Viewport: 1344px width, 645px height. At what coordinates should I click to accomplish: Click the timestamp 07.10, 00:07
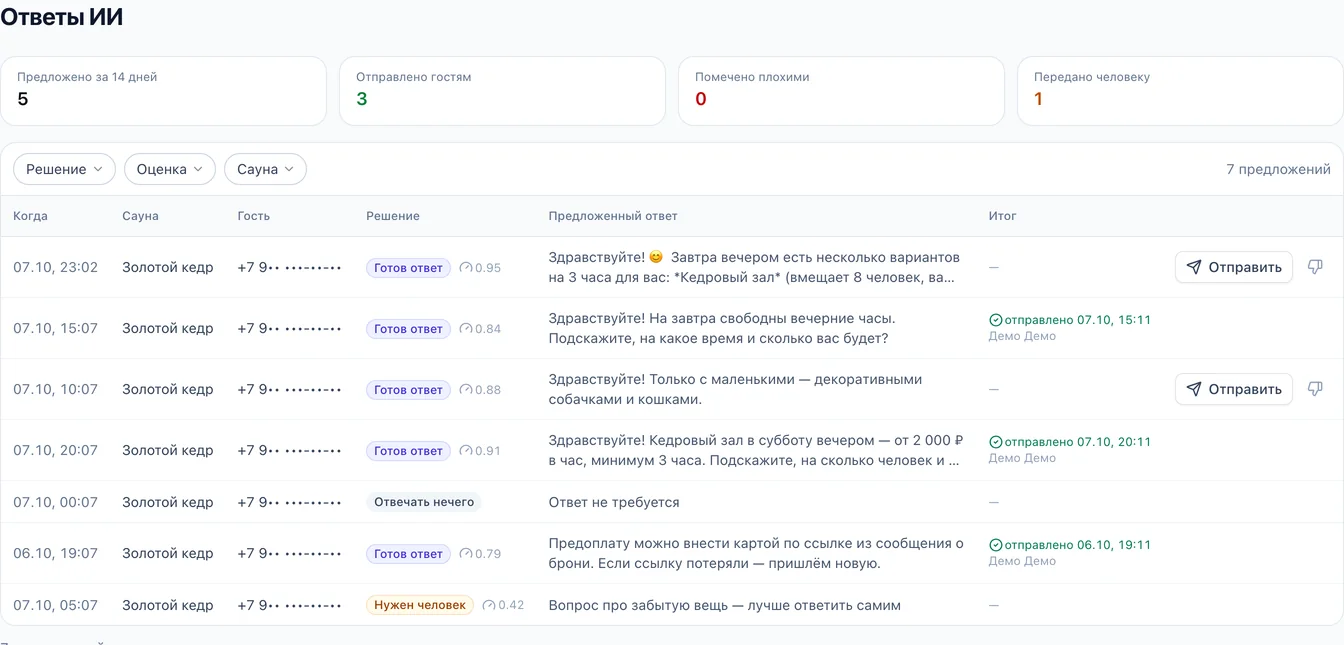pyautogui.click(x=56, y=502)
